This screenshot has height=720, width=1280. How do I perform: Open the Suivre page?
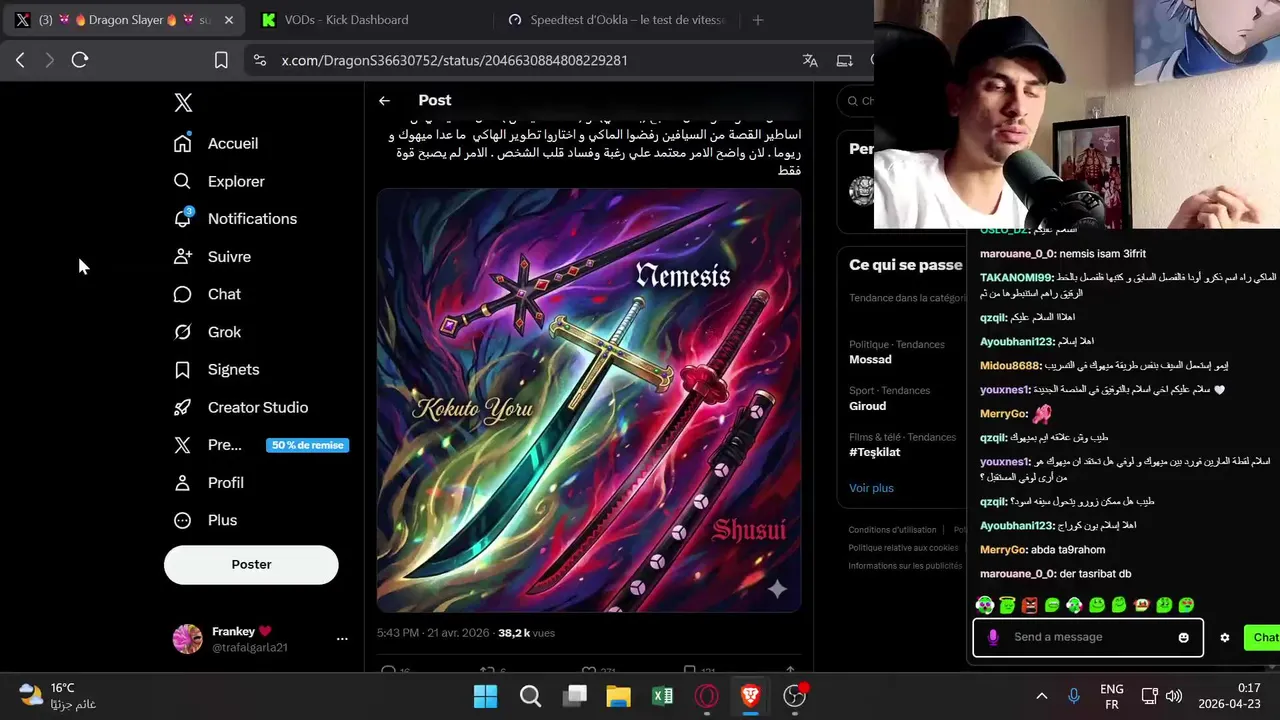tap(212, 256)
